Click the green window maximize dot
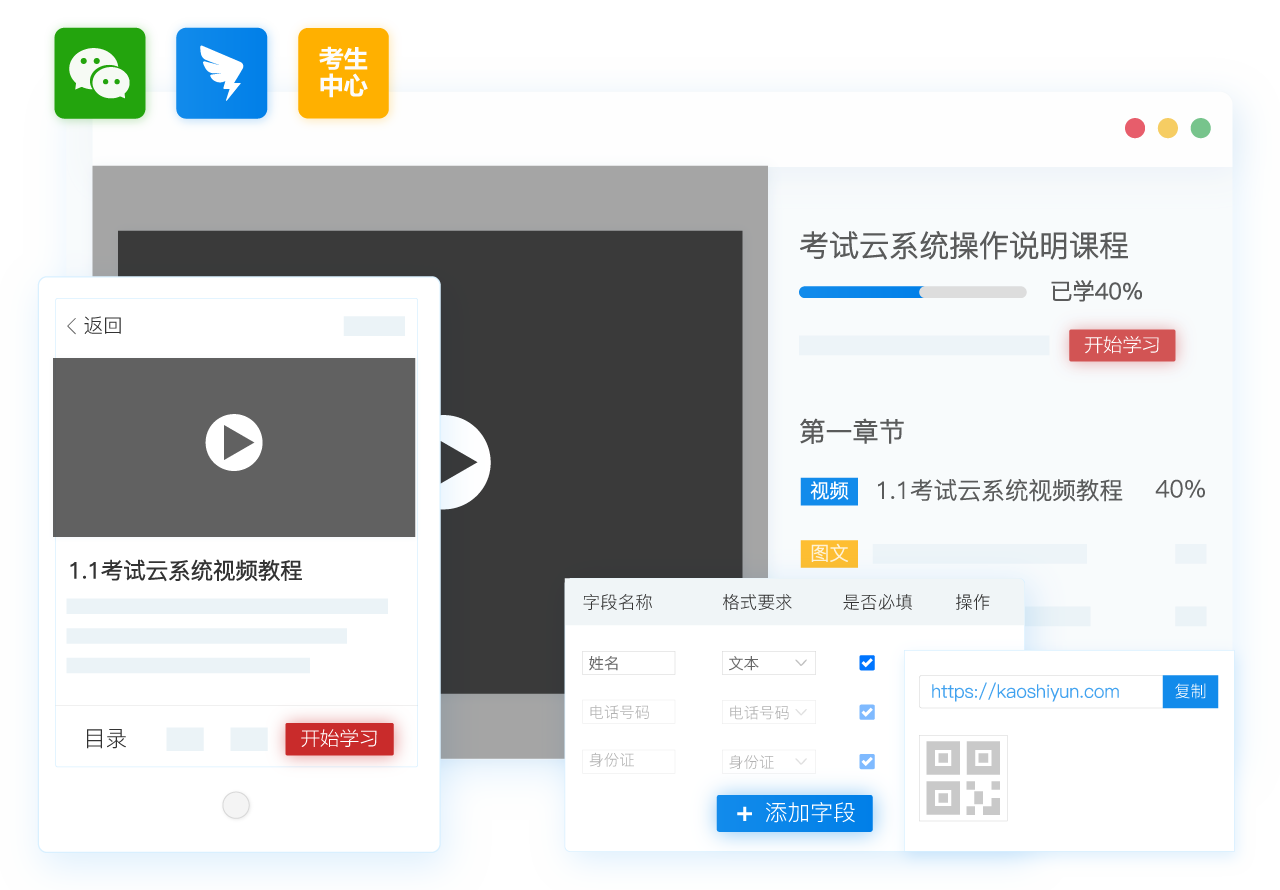This screenshot has height=890, width=1280. pos(1201,128)
